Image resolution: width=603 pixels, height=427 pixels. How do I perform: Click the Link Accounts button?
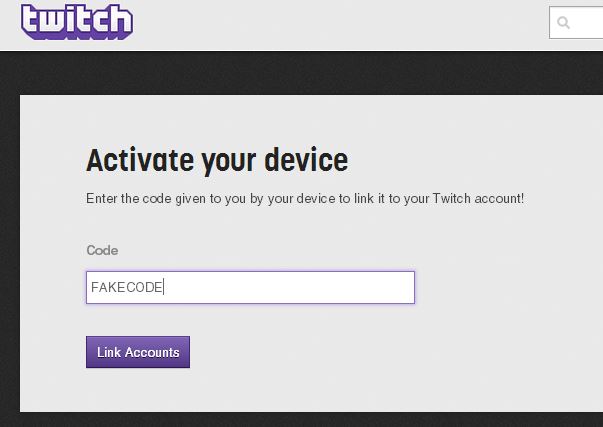click(x=138, y=352)
